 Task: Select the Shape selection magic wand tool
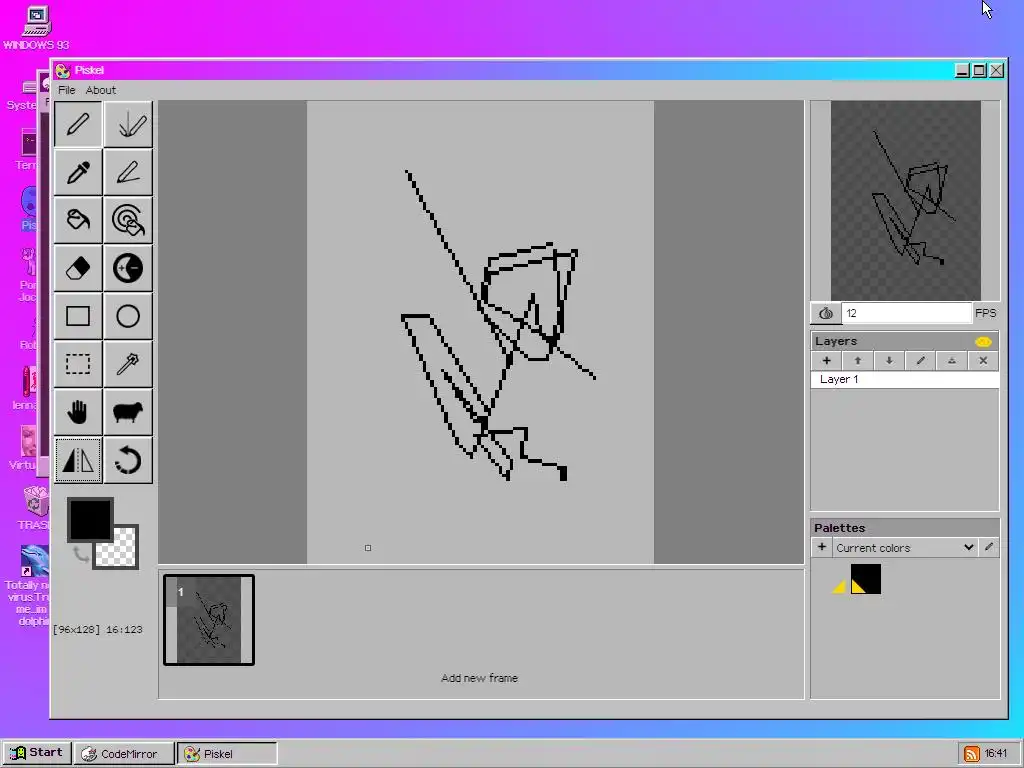(x=128, y=364)
